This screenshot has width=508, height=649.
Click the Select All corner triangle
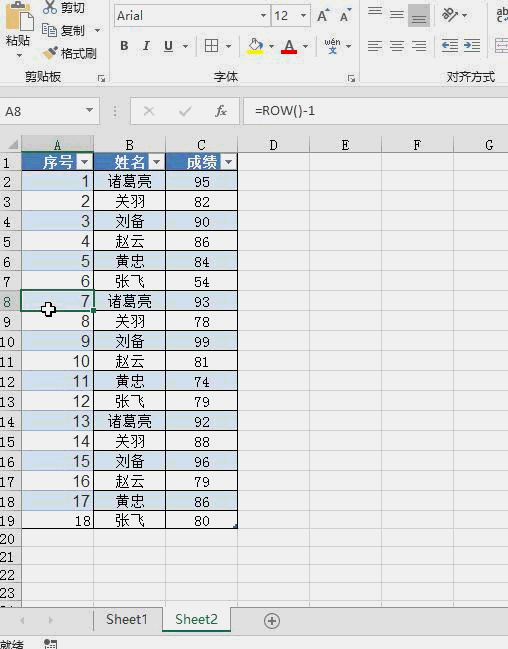[x=12, y=144]
